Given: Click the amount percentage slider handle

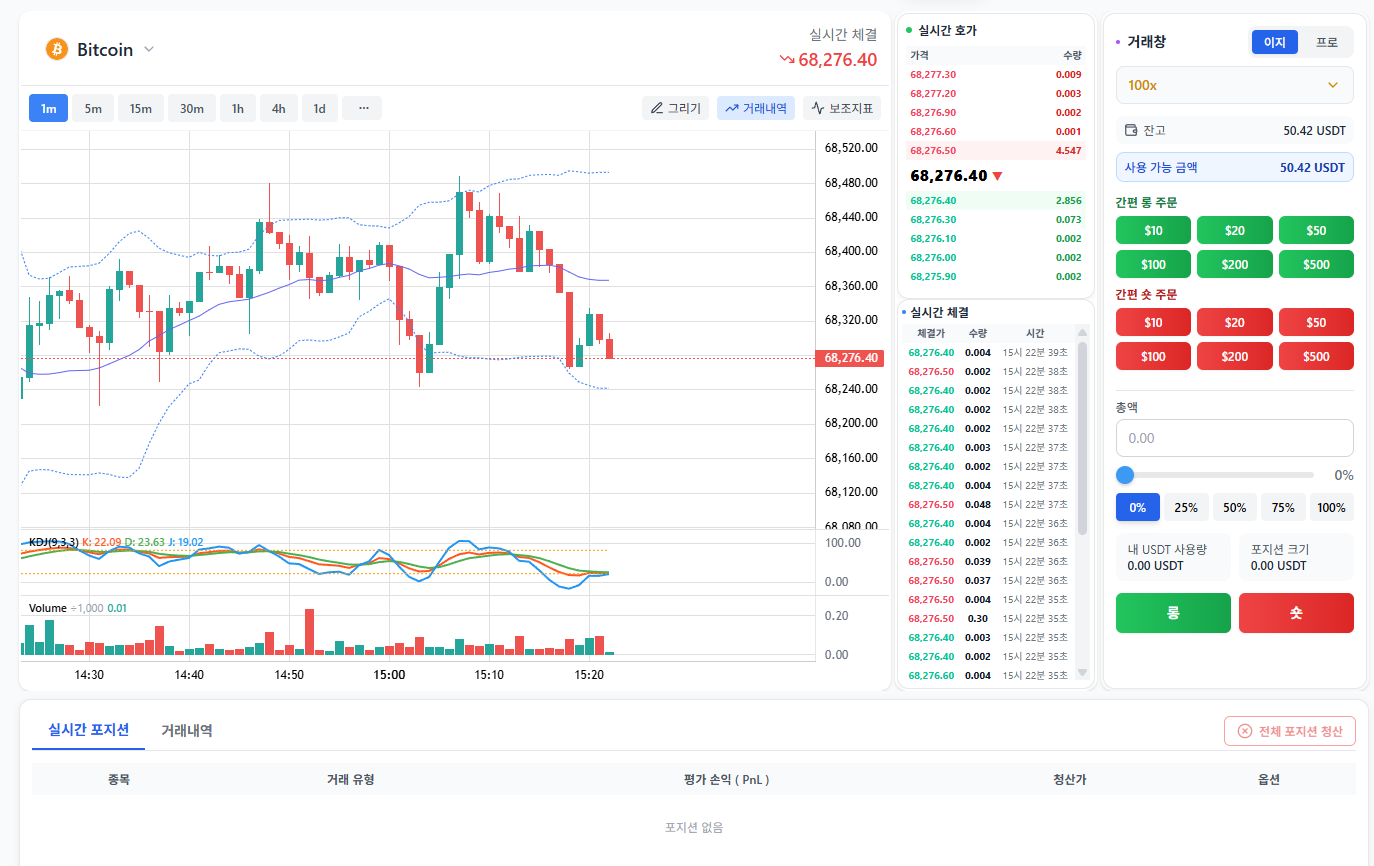Looking at the screenshot, I should pyautogui.click(x=1125, y=475).
